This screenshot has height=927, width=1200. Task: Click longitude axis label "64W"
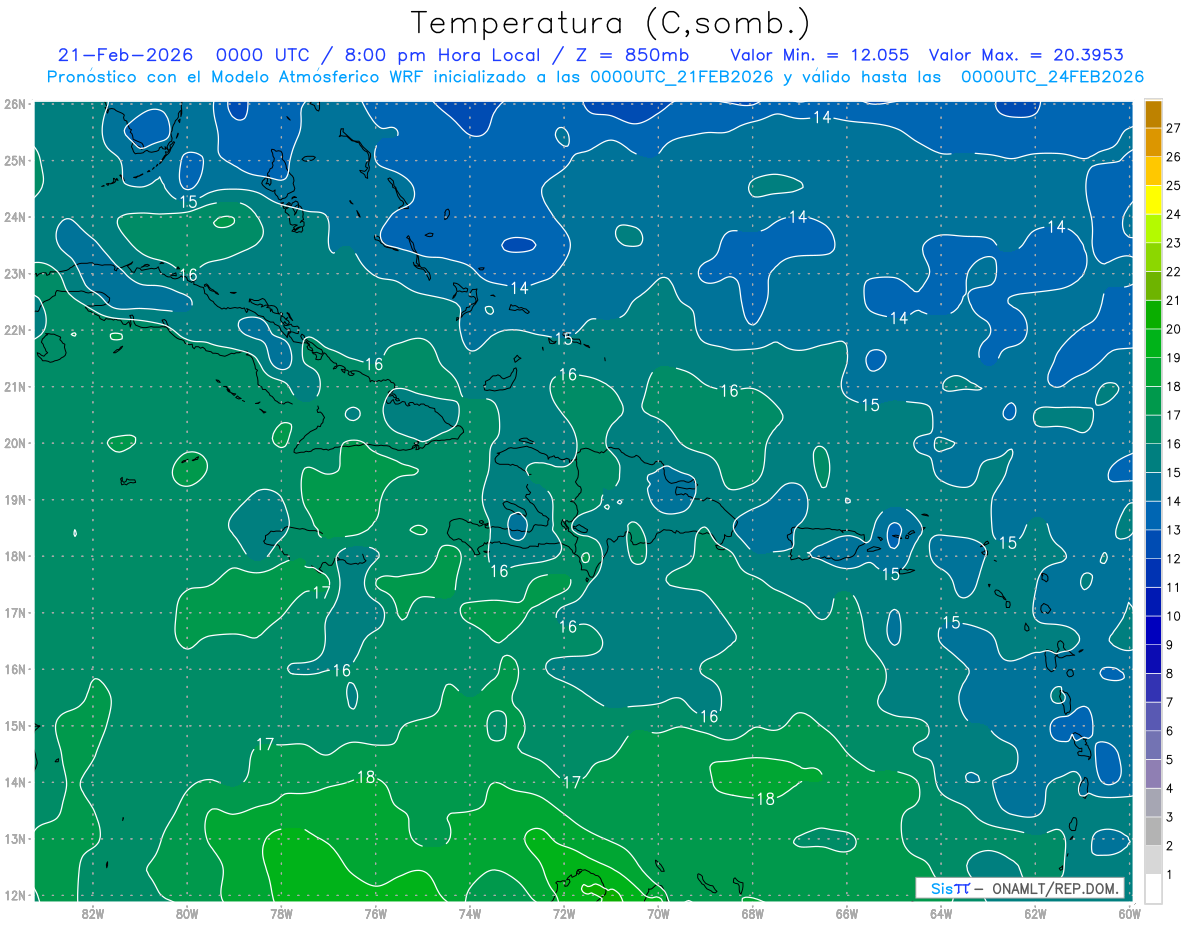pos(940,913)
